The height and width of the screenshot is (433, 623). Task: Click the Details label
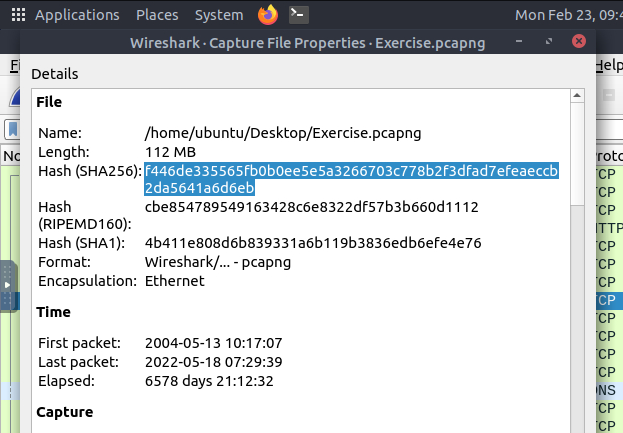(x=54, y=74)
